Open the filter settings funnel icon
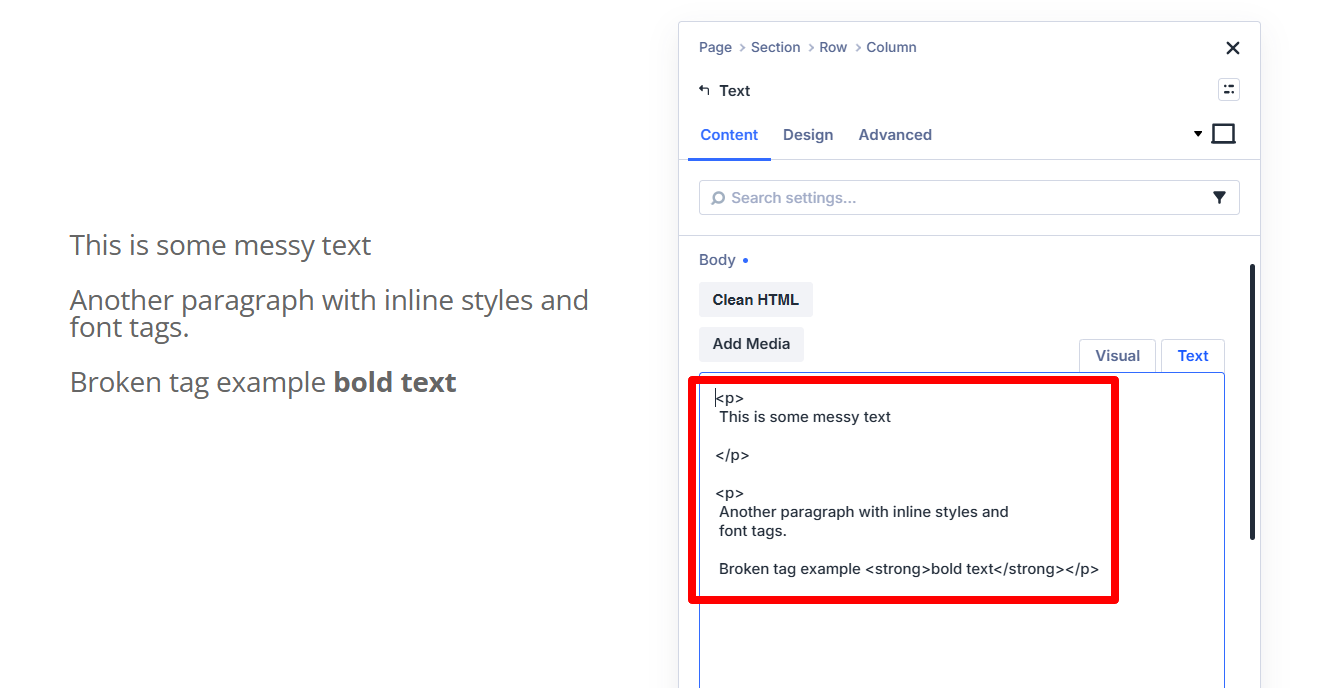The height and width of the screenshot is (688, 1338). click(1219, 198)
